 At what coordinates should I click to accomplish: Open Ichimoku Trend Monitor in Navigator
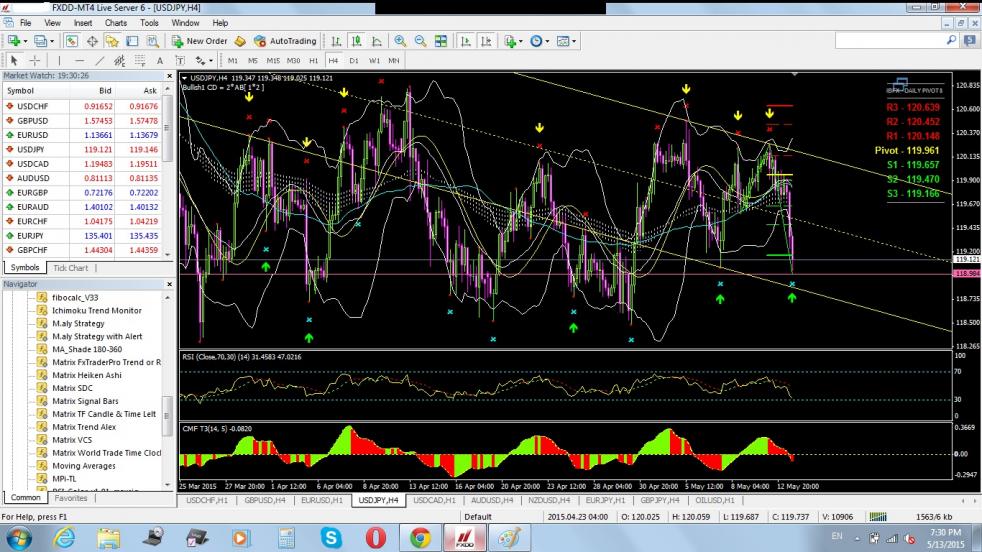pyautogui.click(x=96, y=310)
